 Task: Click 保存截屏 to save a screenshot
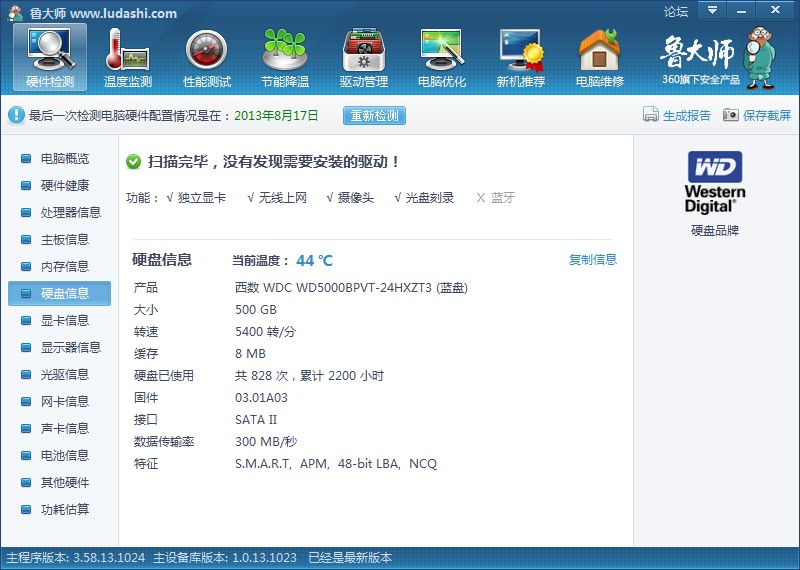(757, 115)
